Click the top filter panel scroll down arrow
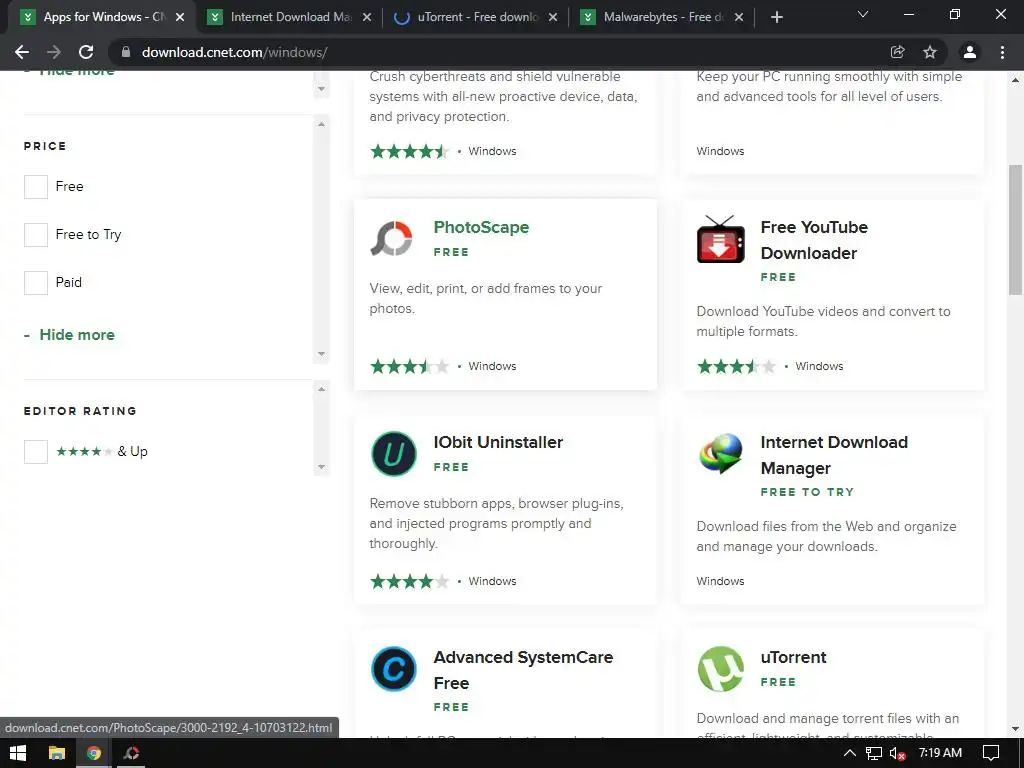This screenshot has height=768, width=1024. coord(321,89)
